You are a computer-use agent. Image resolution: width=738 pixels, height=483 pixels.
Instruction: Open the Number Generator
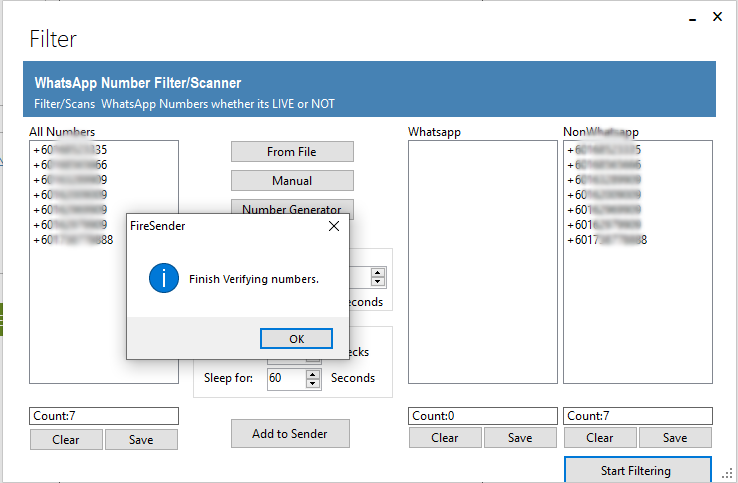click(292, 207)
